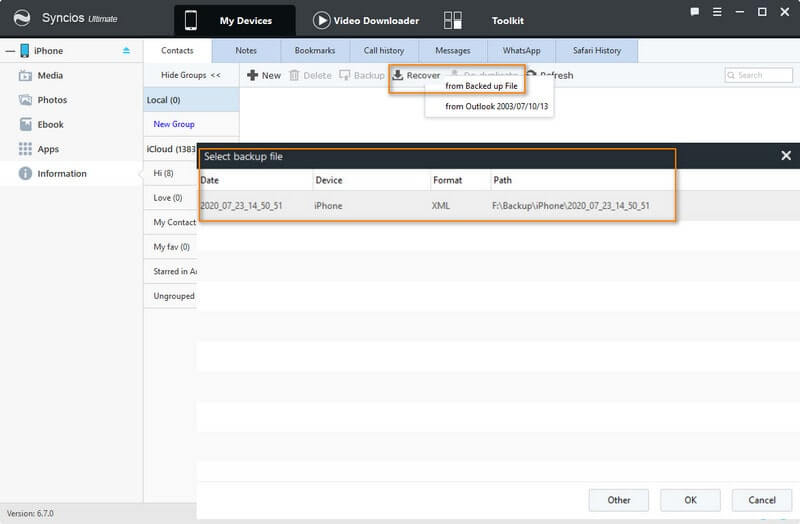Click the Toolkit grid icon

point(453,20)
